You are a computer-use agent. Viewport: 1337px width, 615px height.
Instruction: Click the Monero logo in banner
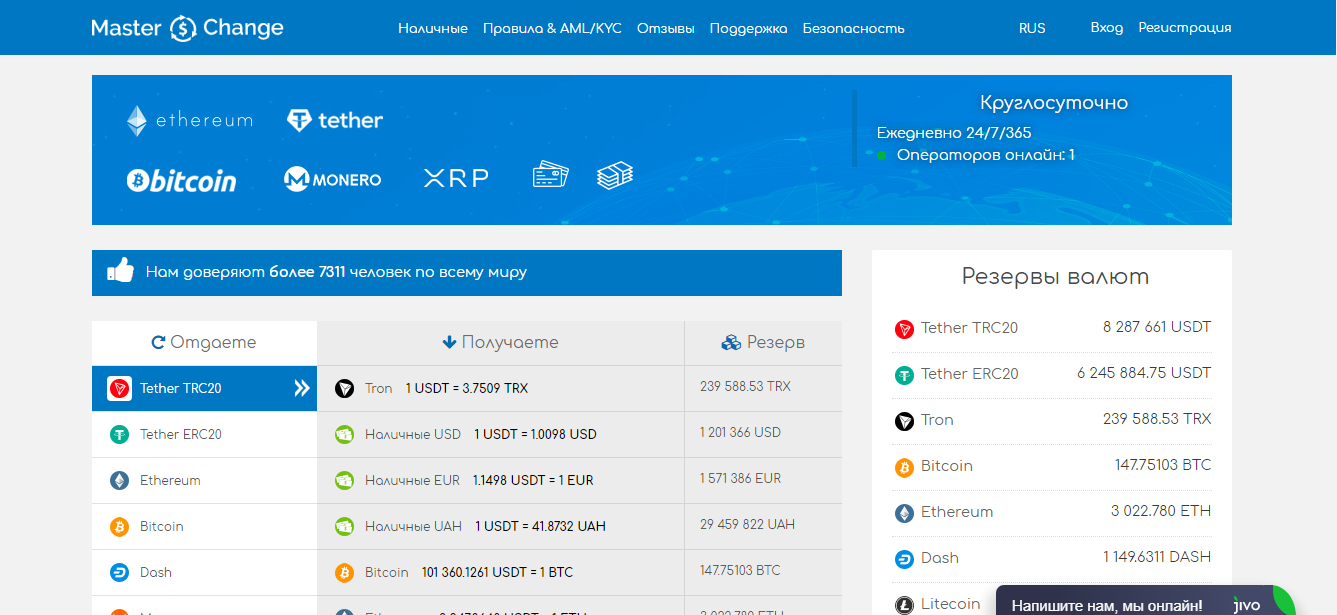point(333,180)
